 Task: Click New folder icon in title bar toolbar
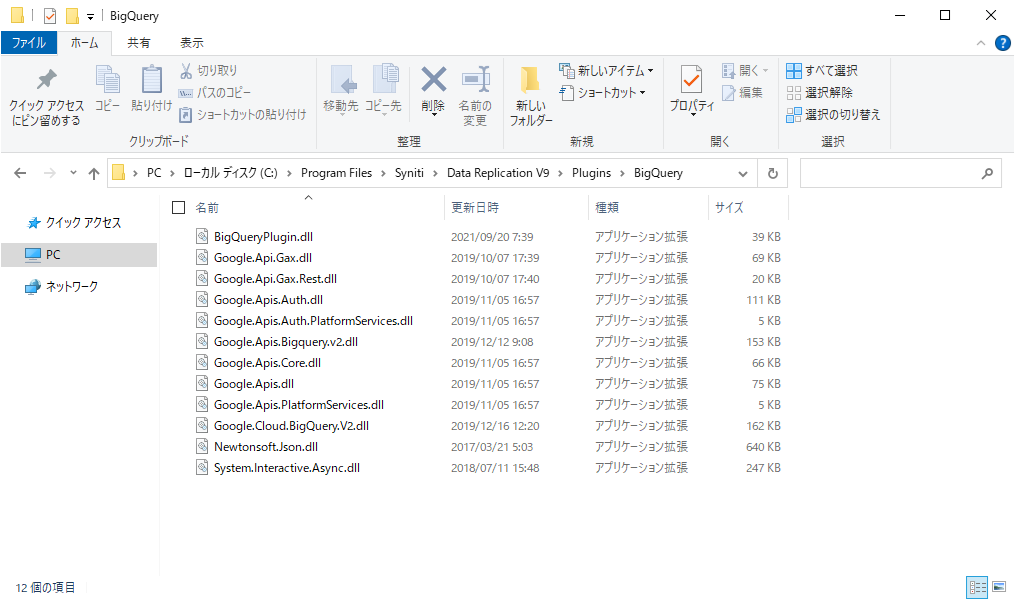pyautogui.click(x=72, y=16)
